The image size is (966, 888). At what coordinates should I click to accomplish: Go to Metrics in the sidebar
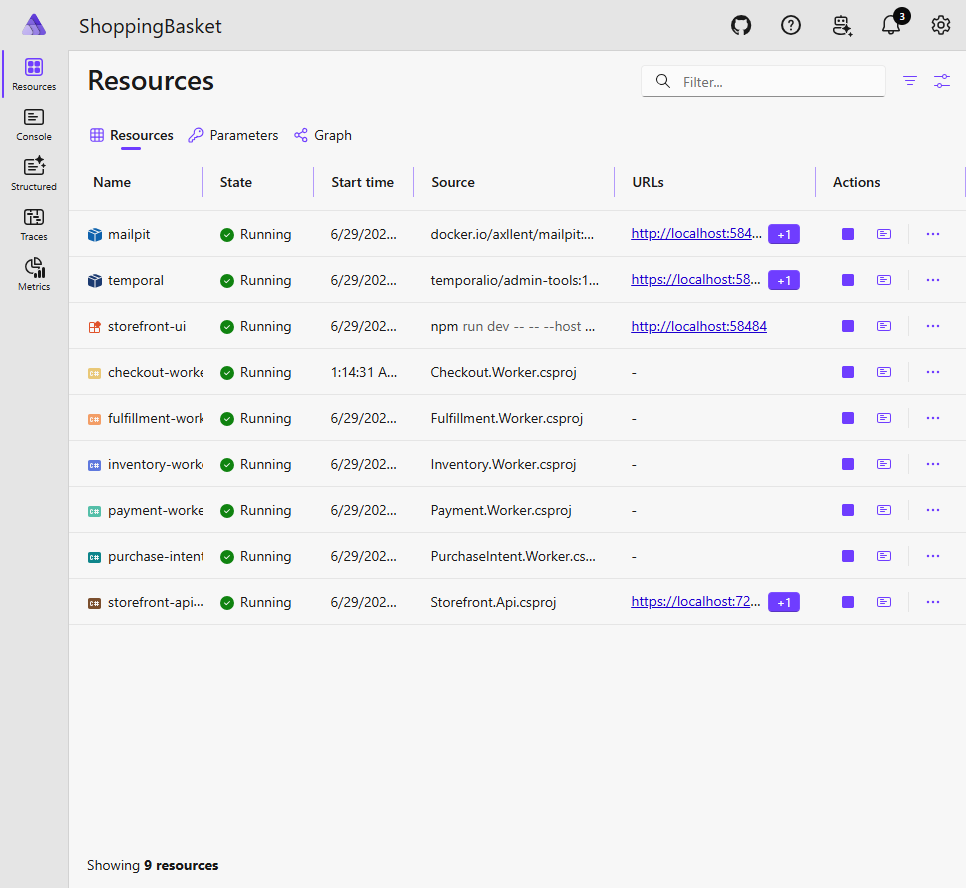[34, 274]
